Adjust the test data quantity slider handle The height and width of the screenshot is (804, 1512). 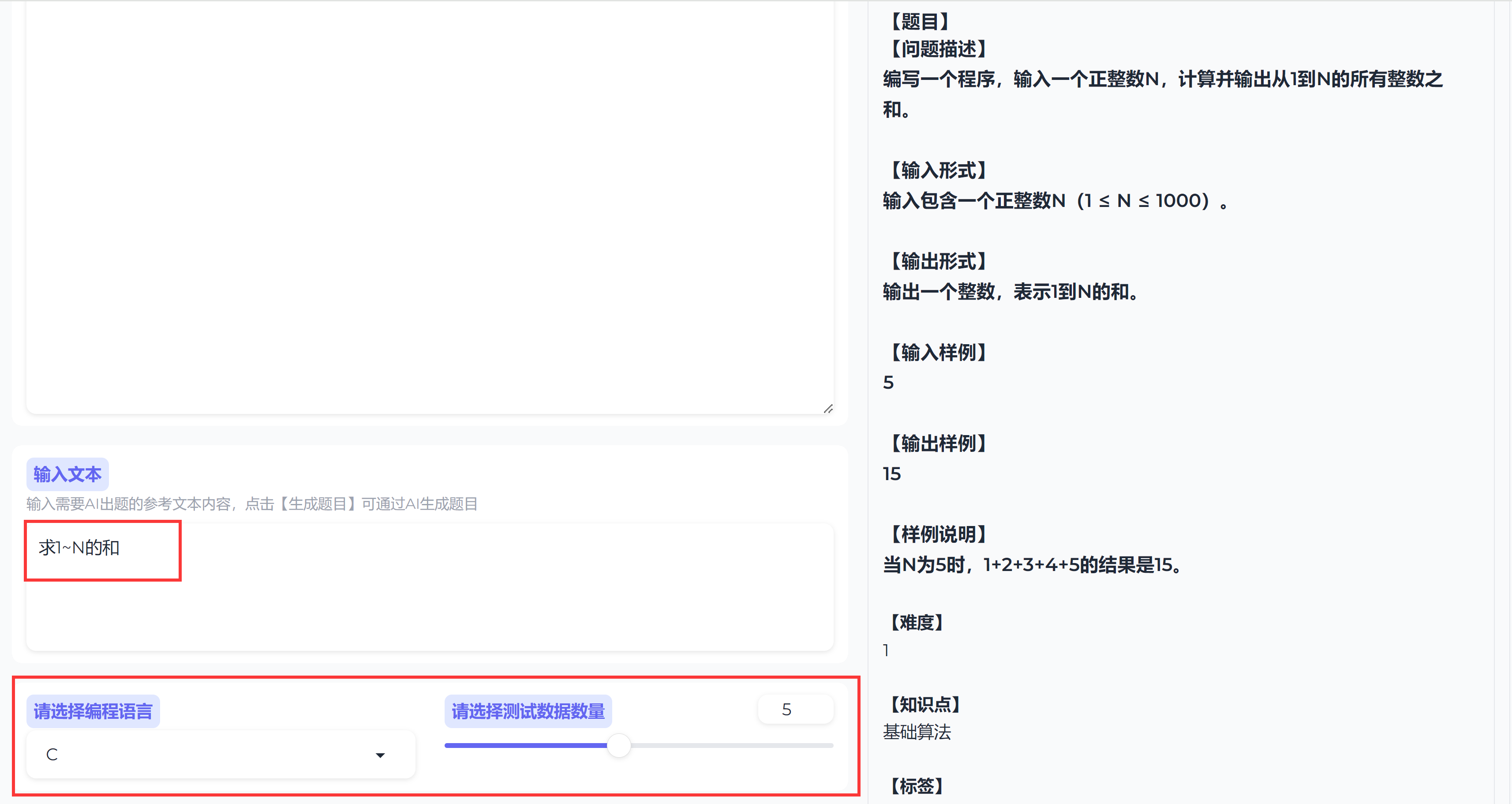click(619, 745)
